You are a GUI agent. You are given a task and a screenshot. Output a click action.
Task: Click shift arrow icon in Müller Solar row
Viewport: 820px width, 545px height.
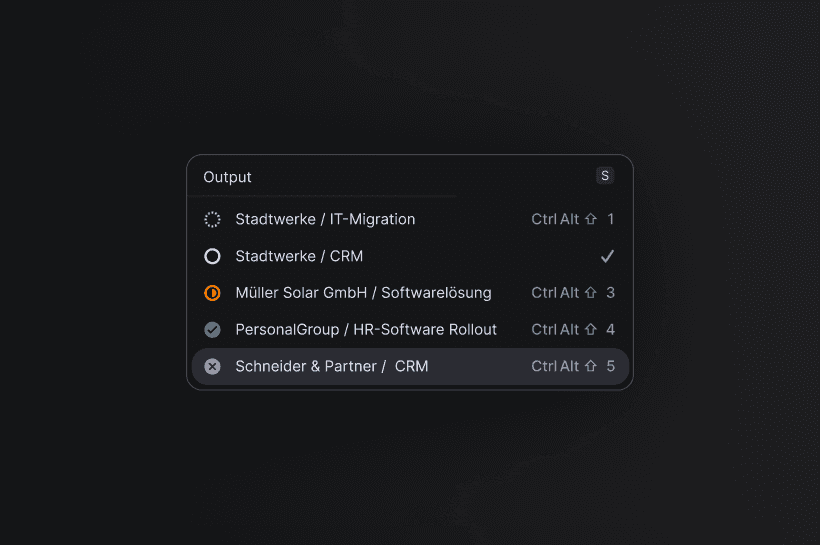coord(591,293)
